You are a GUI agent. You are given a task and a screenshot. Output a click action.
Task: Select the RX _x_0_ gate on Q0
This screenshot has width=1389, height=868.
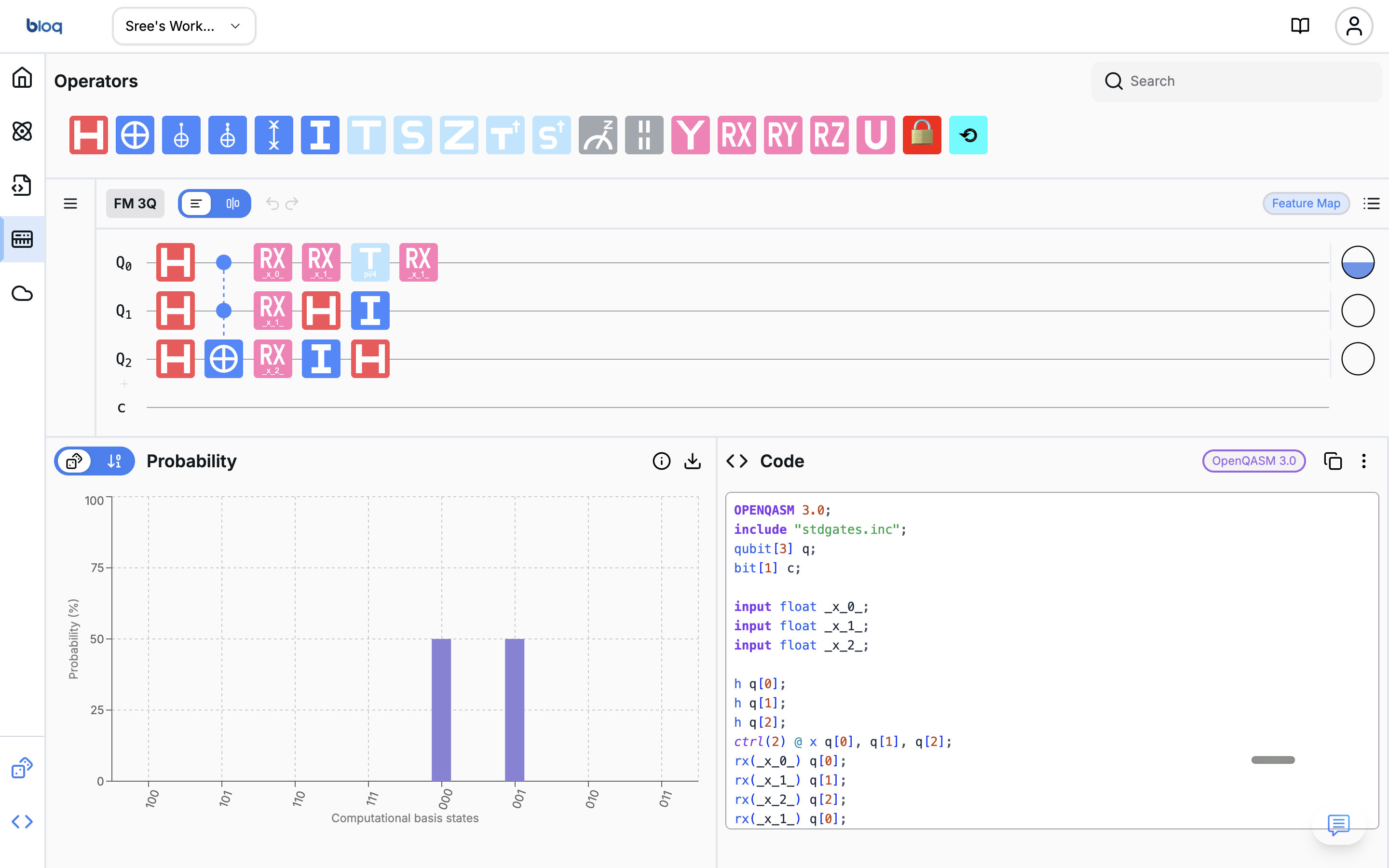click(272, 262)
